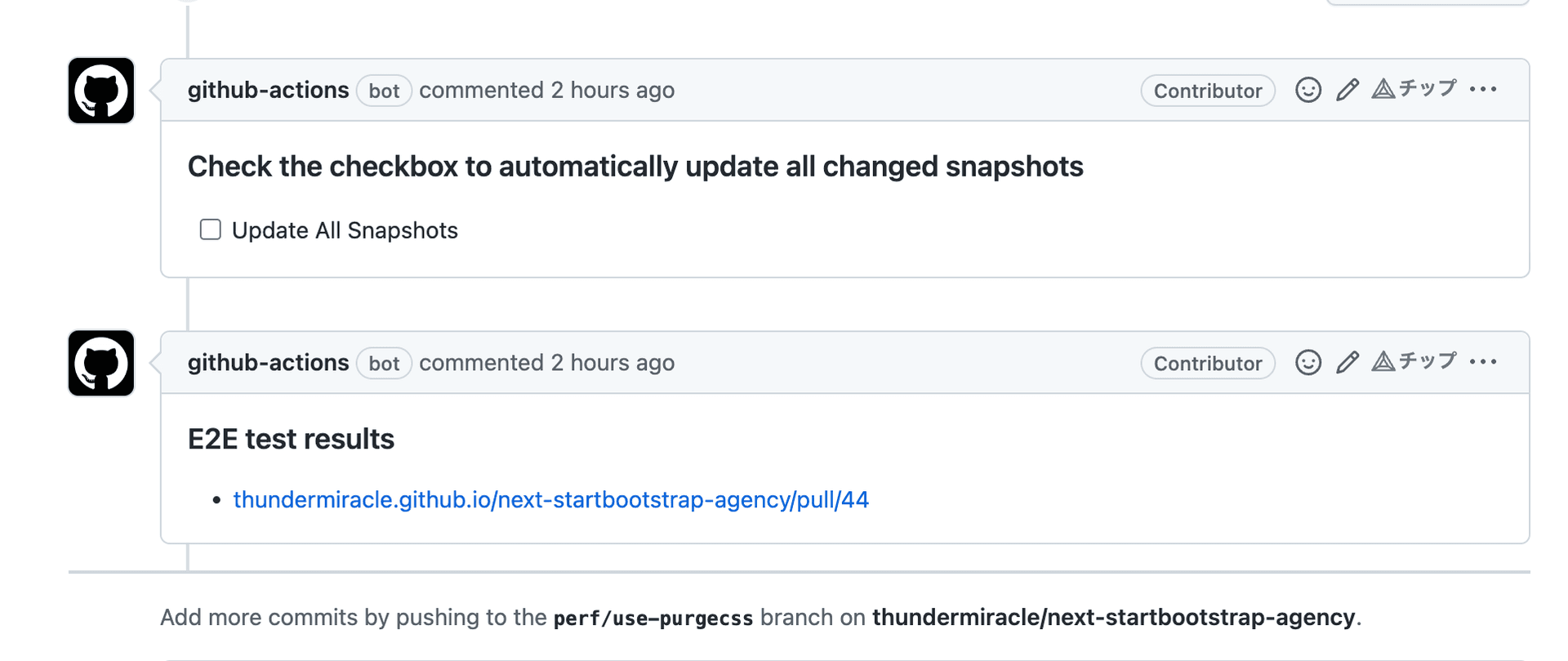Screen dimensions: 1568x661
Task: Check the Update All Snapshots checkbox
Action: tap(211, 230)
